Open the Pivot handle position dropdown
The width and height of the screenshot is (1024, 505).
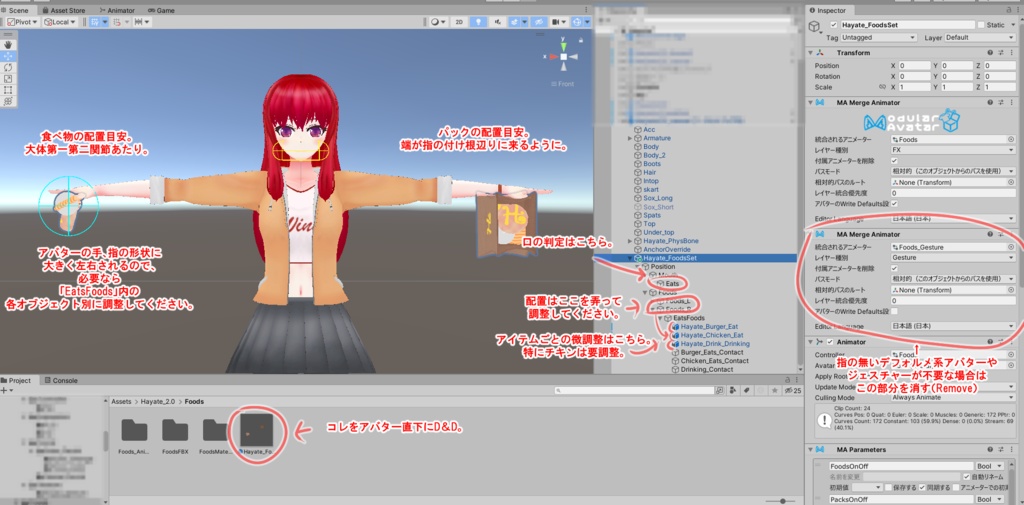pyautogui.click(x=21, y=22)
